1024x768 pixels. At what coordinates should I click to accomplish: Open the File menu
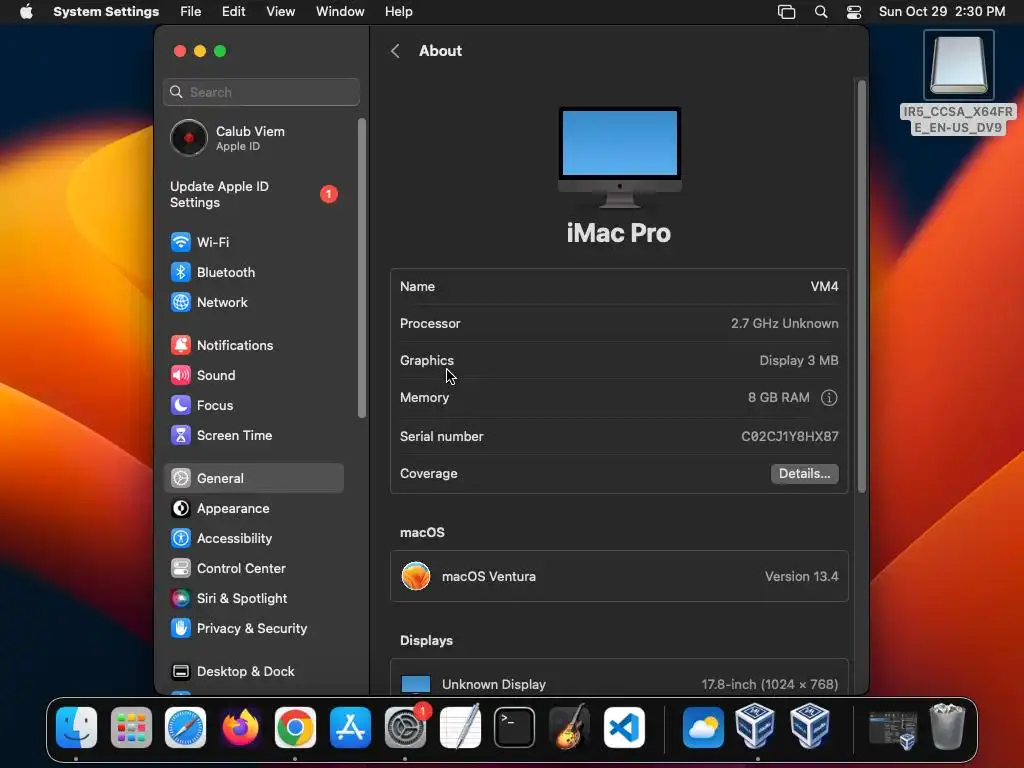point(191,12)
